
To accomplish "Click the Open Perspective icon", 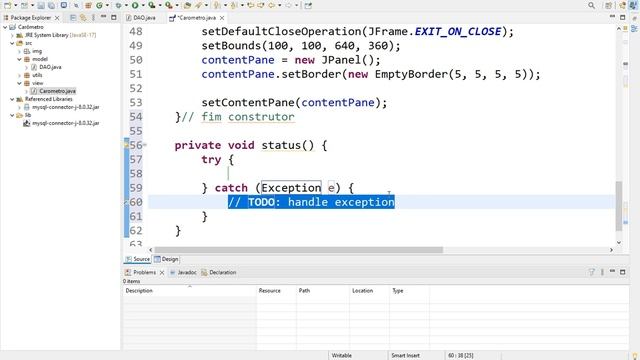I will 608,5.
